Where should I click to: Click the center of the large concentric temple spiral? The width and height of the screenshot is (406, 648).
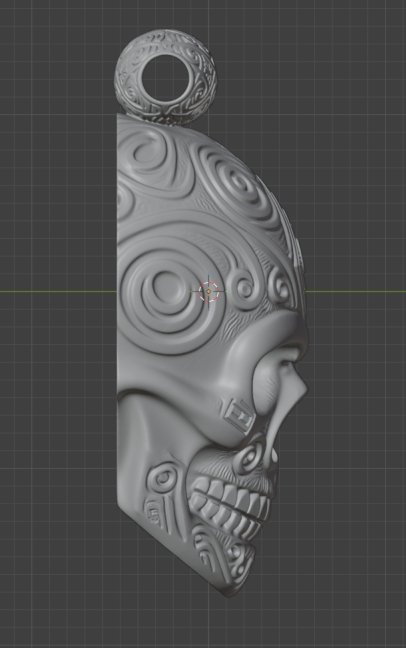pyautogui.click(x=166, y=286)
